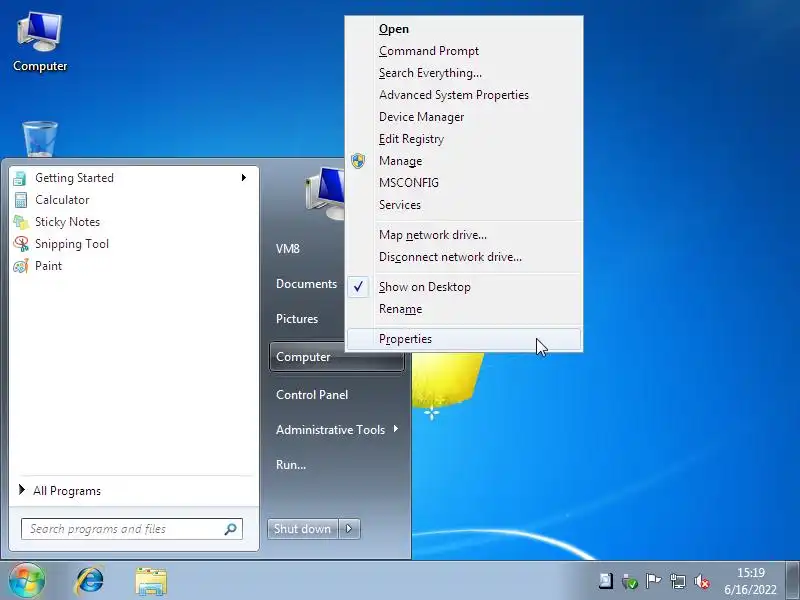Choose Map network drive...
The image size is (800, 600).
[464, 235]
